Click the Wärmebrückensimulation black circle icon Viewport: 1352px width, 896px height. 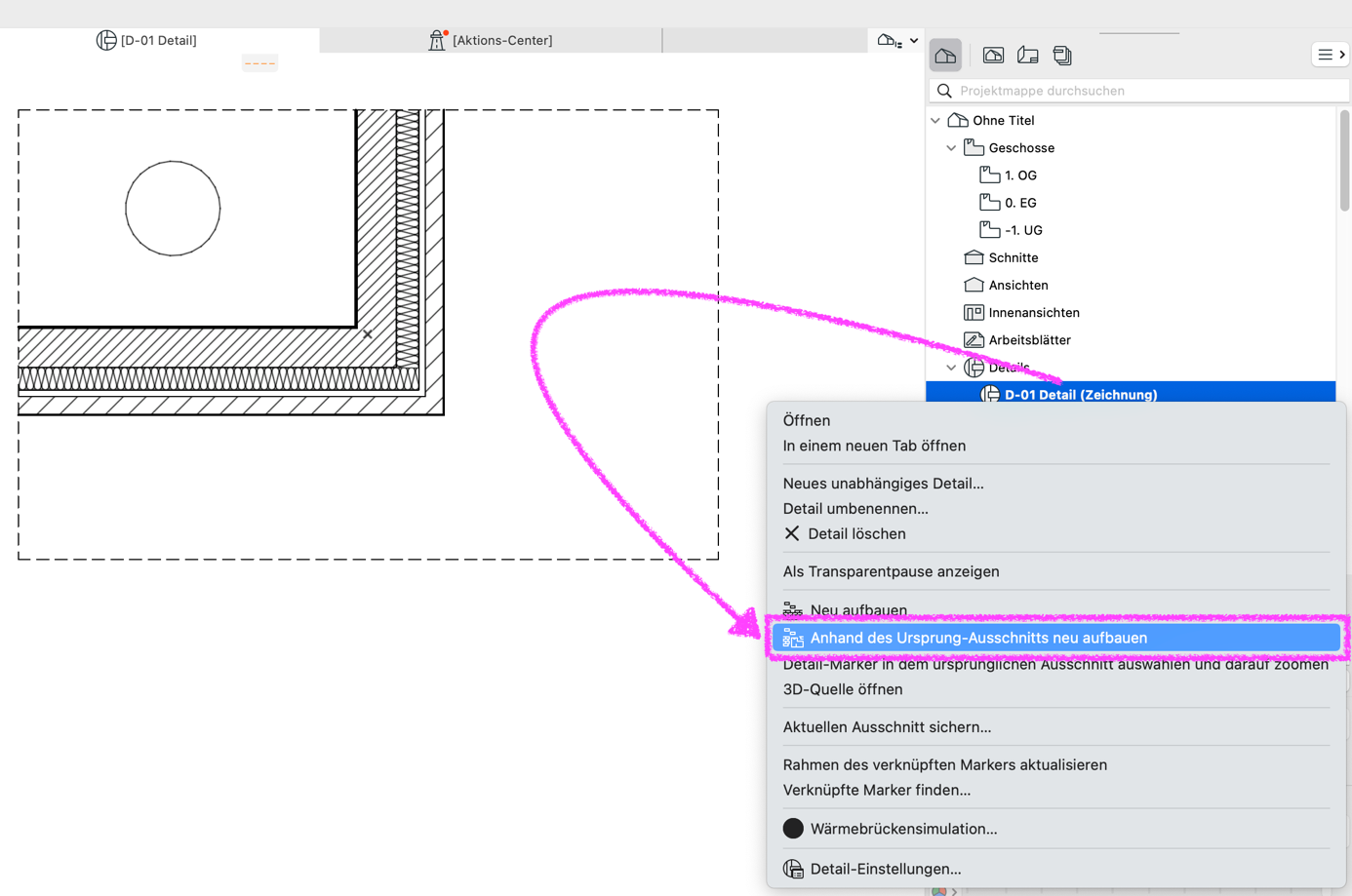793,829
